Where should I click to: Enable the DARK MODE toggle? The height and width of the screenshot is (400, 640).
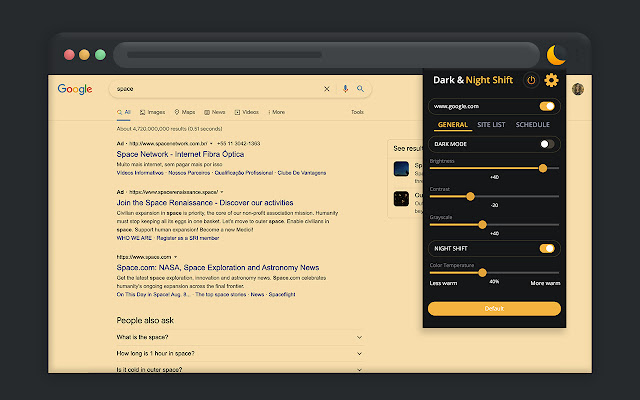click(547, 144)
